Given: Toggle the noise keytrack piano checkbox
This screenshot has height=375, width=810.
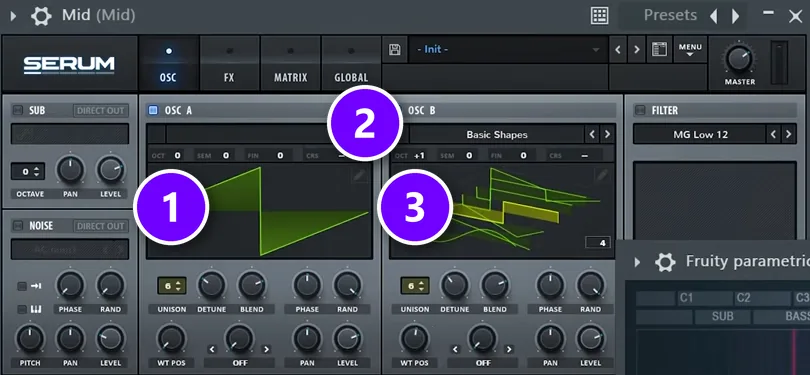Looking at the screenshot, I should 22,309.
